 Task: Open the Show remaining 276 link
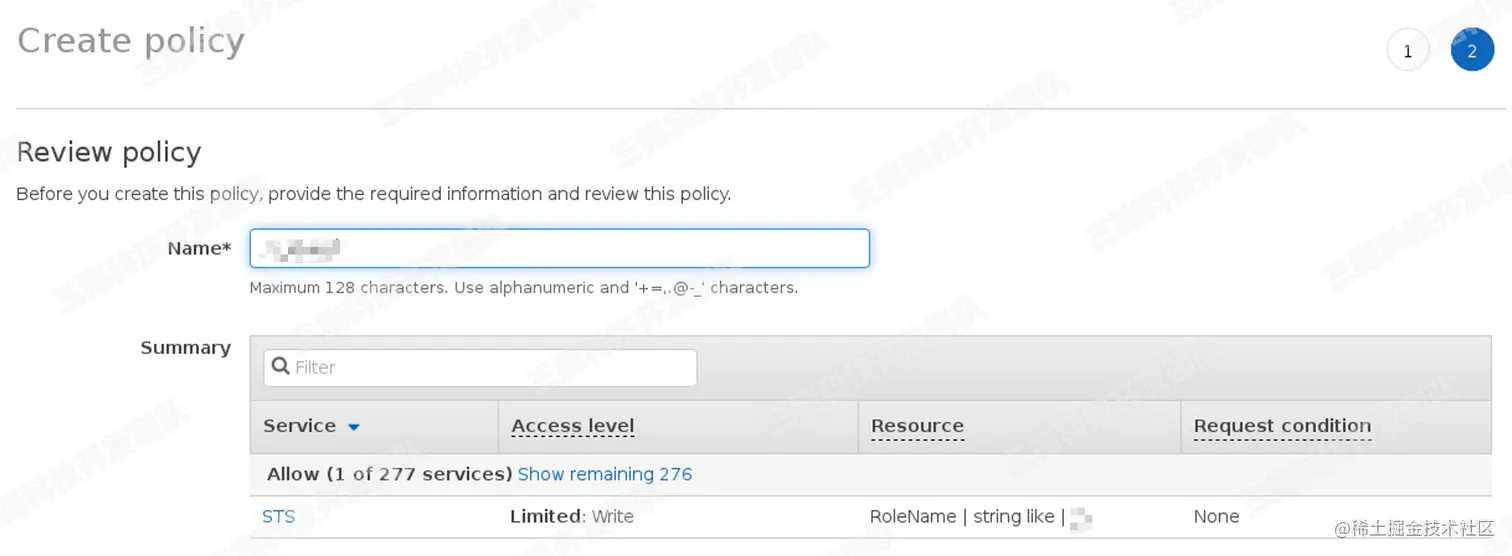point(604,474)
